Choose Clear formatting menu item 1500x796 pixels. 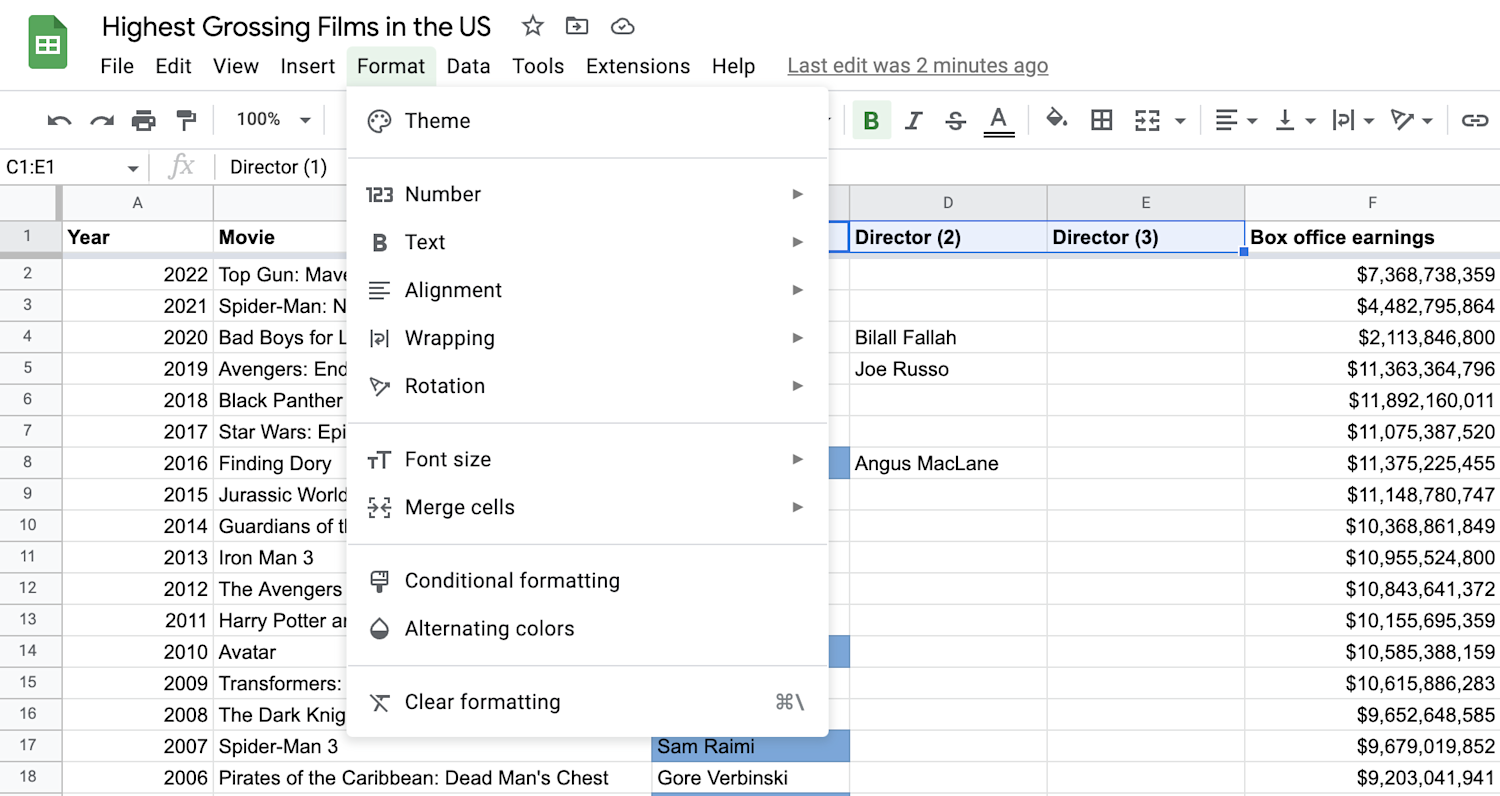click(588, 702)
